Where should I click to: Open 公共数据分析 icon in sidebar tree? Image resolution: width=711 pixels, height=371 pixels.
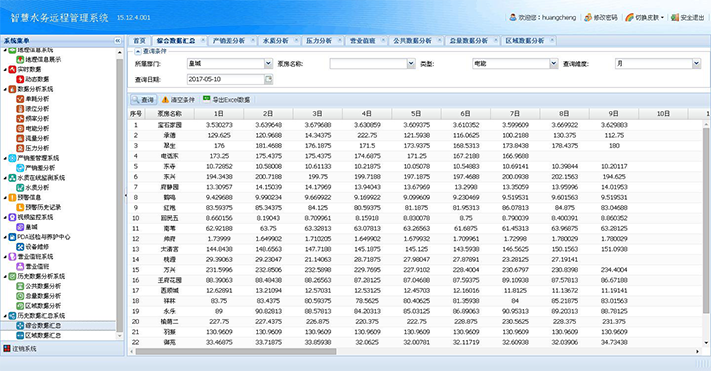pos(20,286)
